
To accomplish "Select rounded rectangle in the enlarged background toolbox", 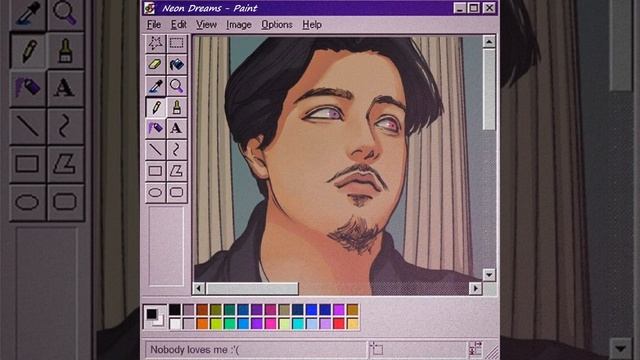I will (x=65, y=202).
